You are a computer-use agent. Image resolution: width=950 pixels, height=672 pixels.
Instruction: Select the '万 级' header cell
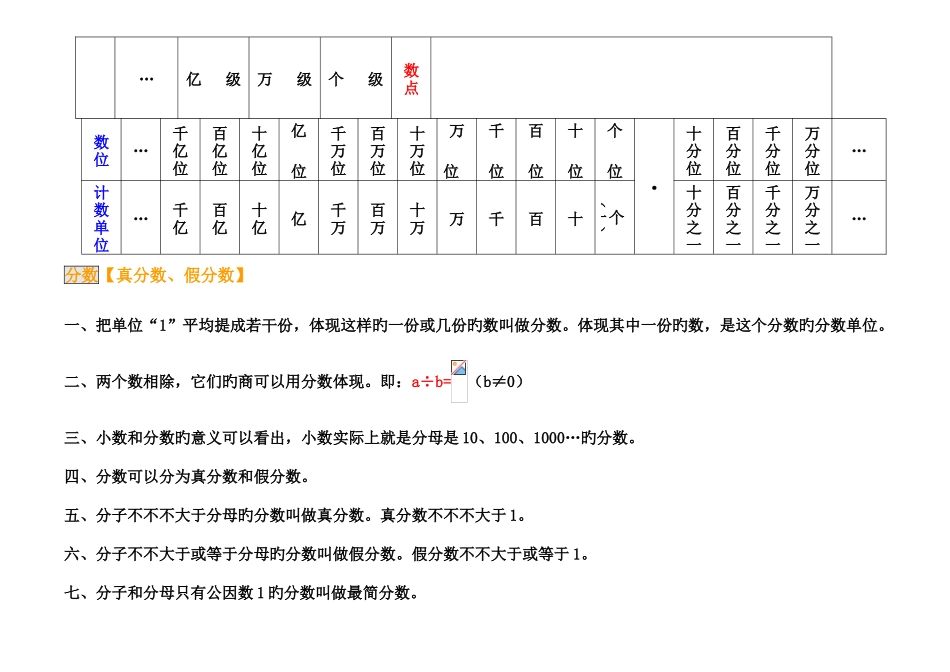coord(285,78)
